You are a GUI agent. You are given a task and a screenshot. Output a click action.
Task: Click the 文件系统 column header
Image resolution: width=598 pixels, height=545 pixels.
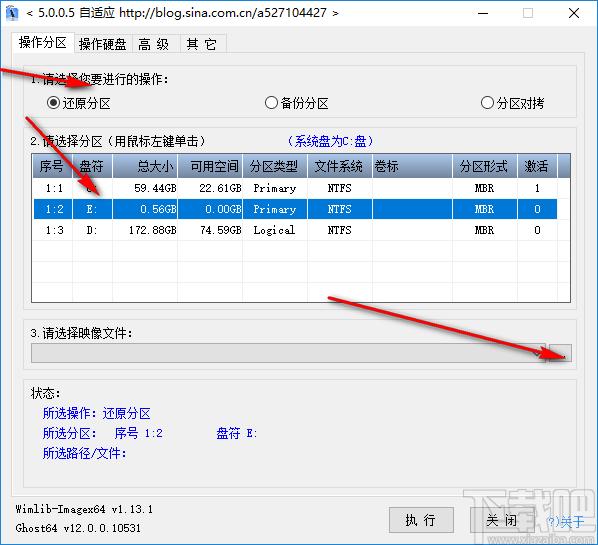[340, 166]
